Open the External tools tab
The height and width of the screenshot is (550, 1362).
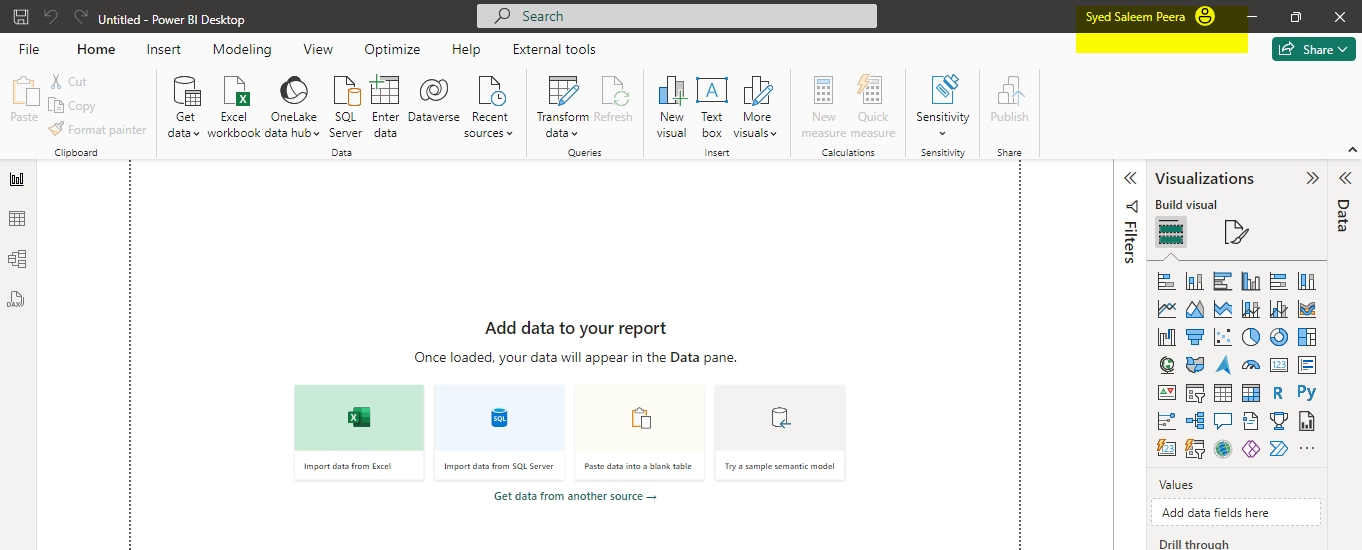[x=554, y=49]
